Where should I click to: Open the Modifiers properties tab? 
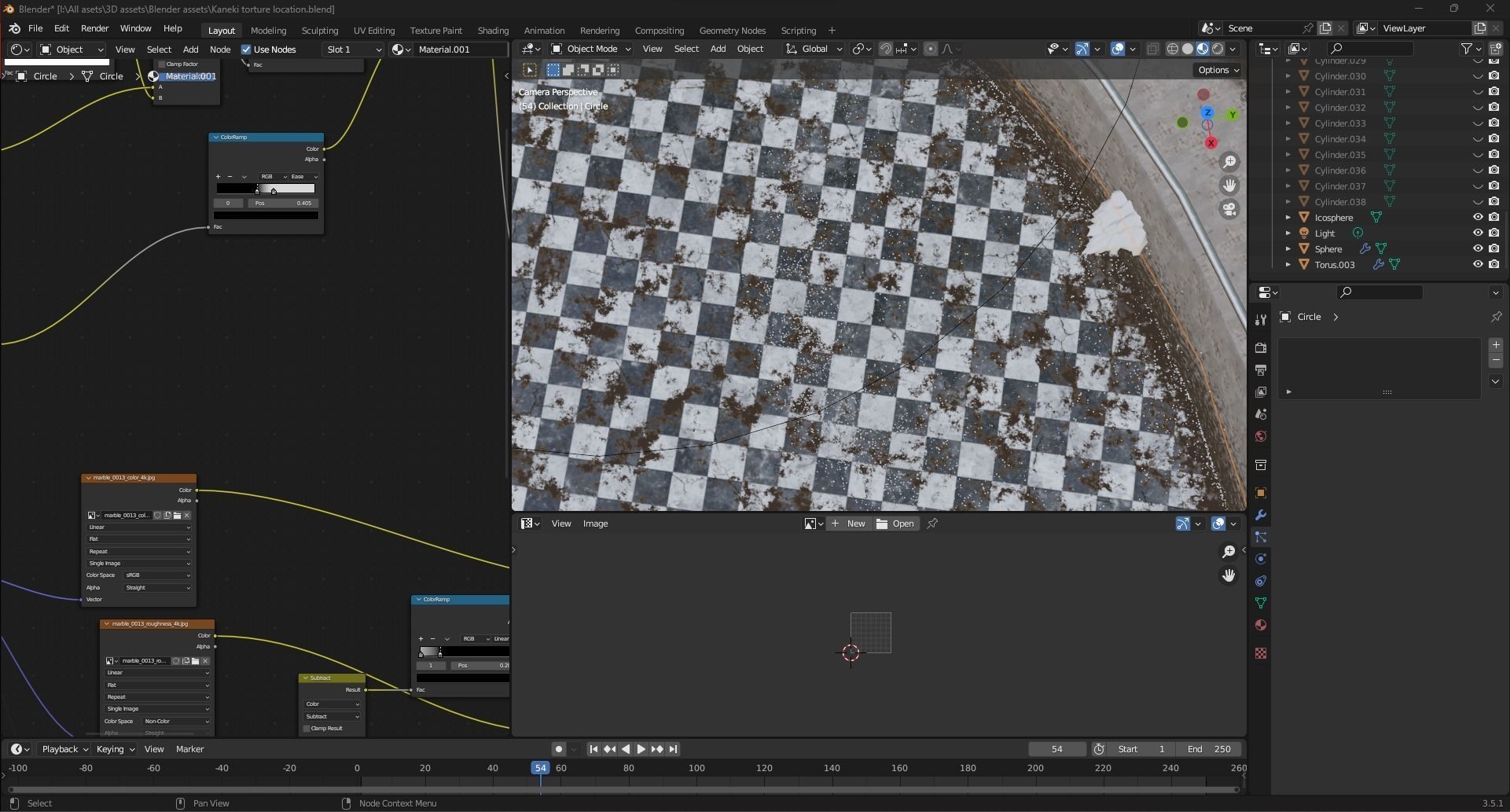click(1261, 515)
